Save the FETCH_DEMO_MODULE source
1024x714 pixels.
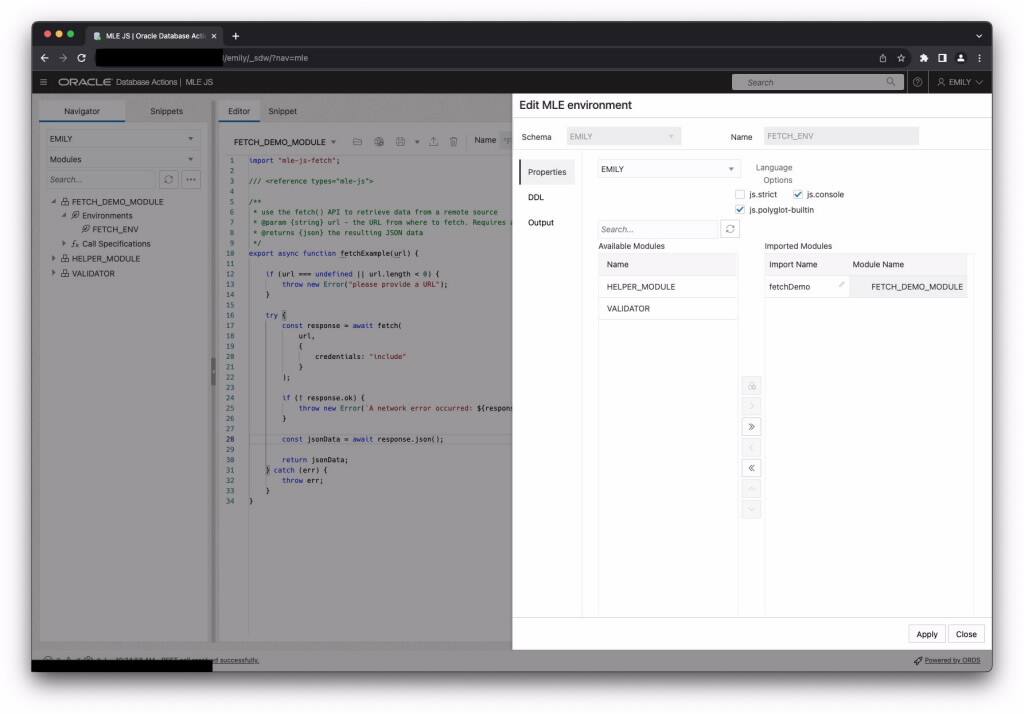[400, 141]
